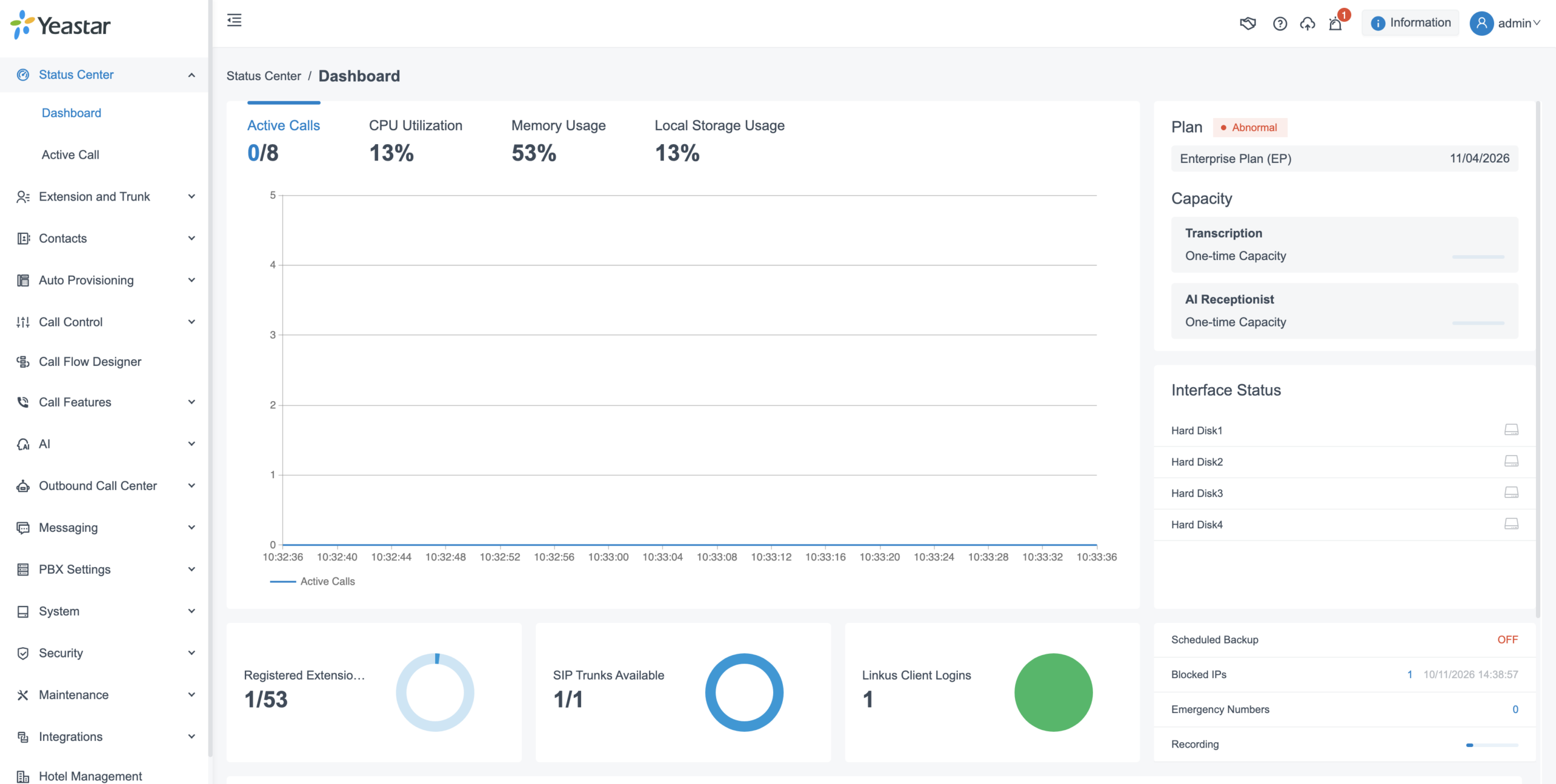Click the SIP Trunks Available ring chart
Screen dimensions: 1556x784
coord(744,692)
